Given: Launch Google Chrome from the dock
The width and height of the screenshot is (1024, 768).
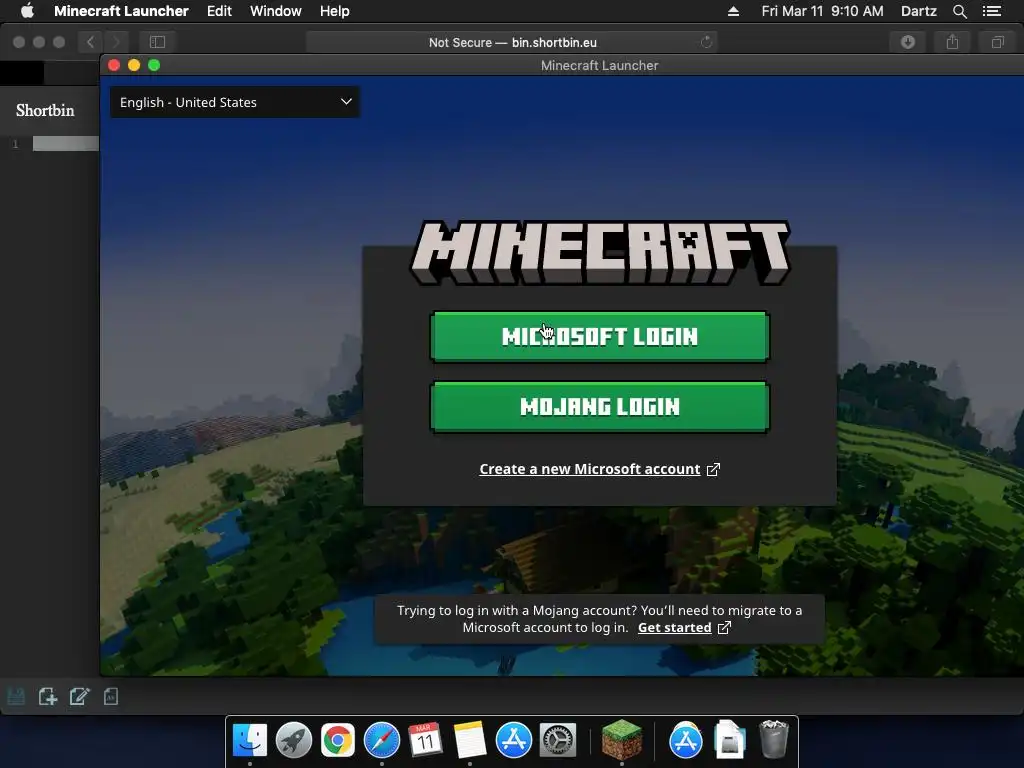Looking at the screenshot, I should point(337,740).
